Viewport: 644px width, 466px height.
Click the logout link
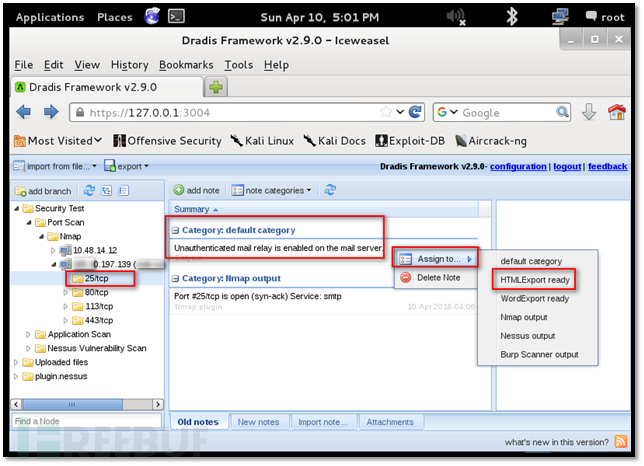tap(567, 167)
